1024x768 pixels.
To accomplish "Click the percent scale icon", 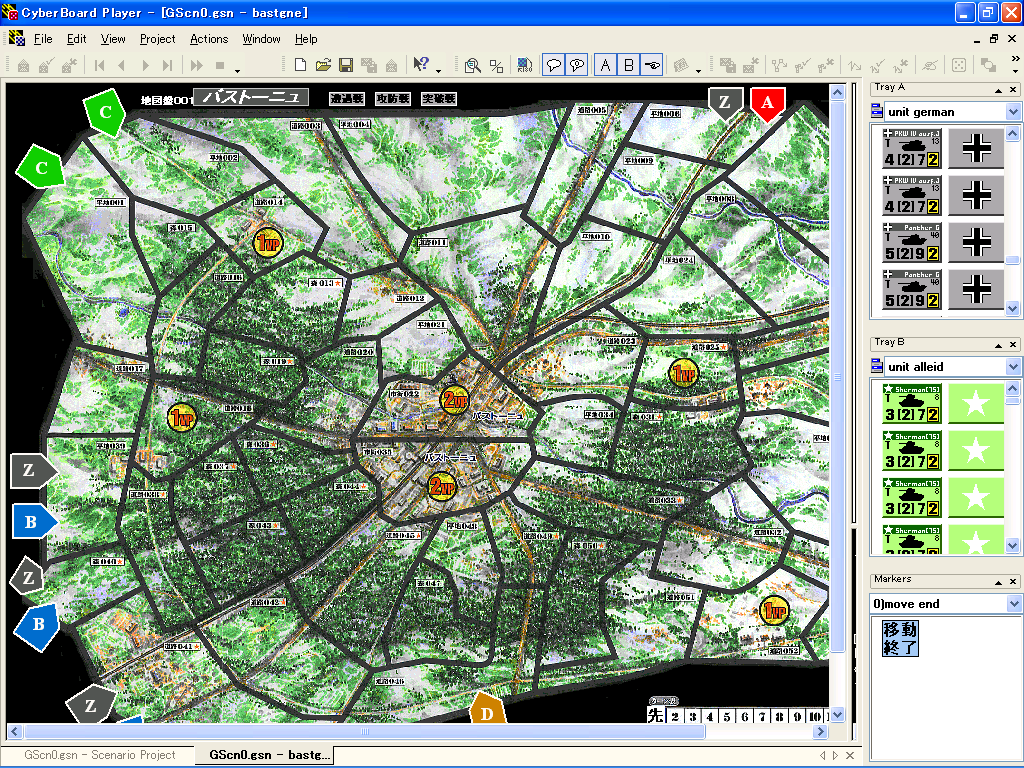I will (496, 65).
